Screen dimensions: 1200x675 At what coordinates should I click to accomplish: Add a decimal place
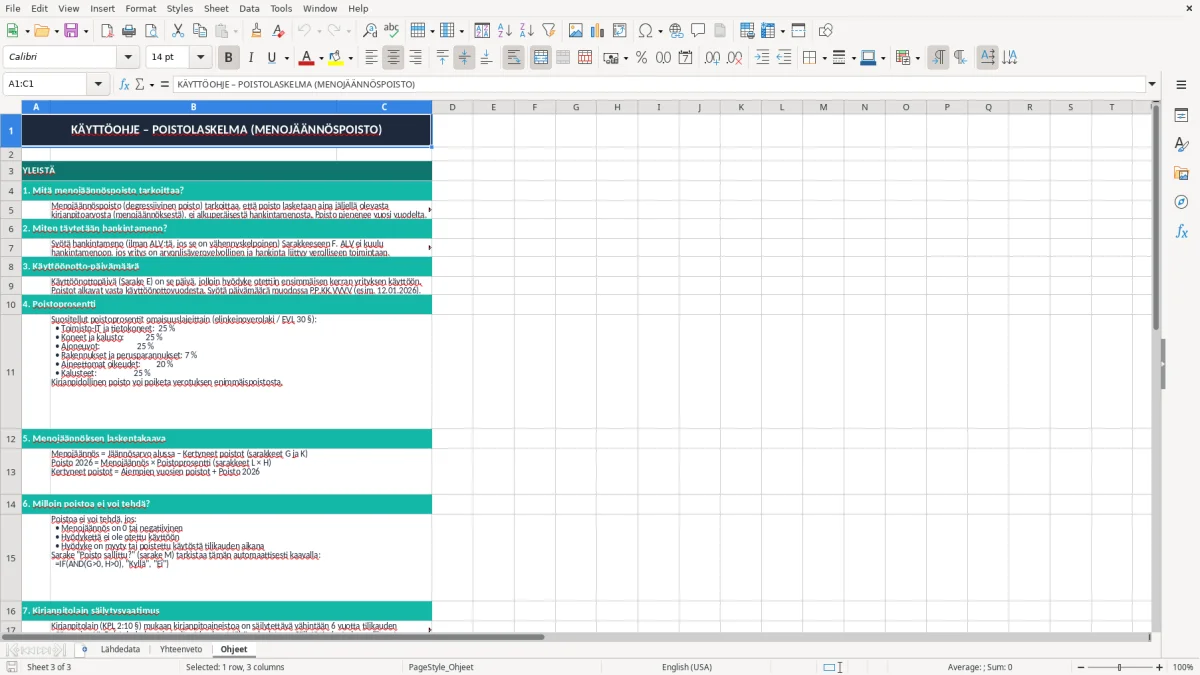(713, 58)
